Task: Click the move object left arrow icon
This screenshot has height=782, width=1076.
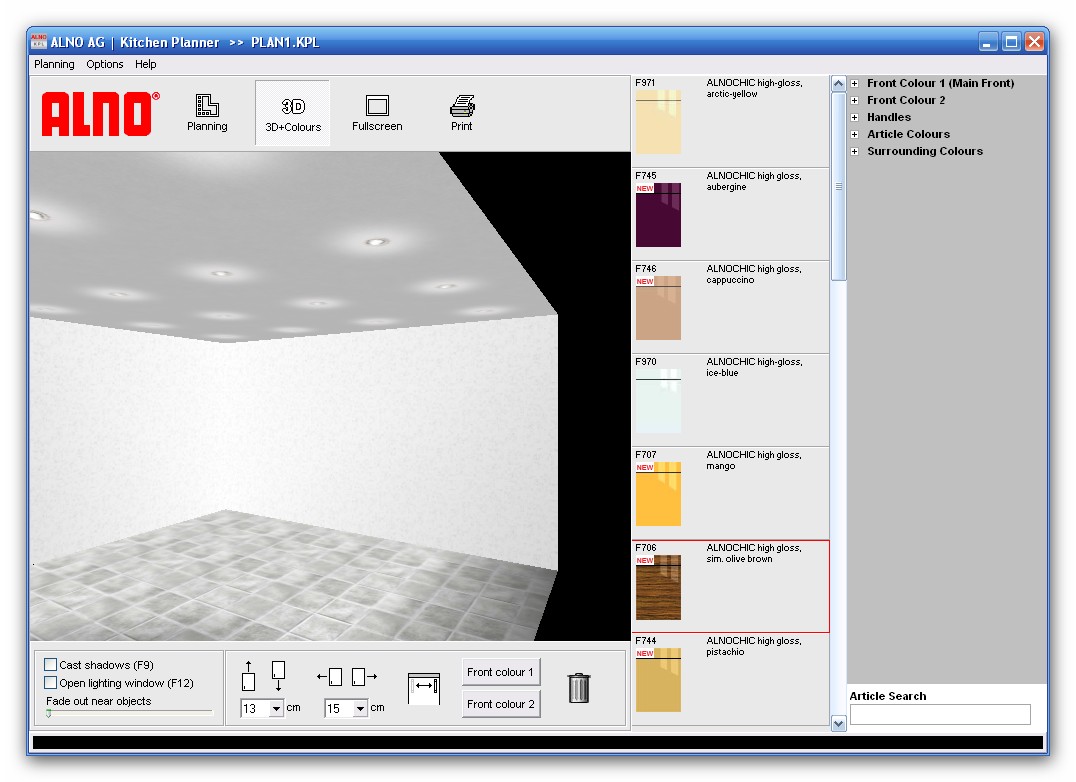Action: [x=331, y=677]
